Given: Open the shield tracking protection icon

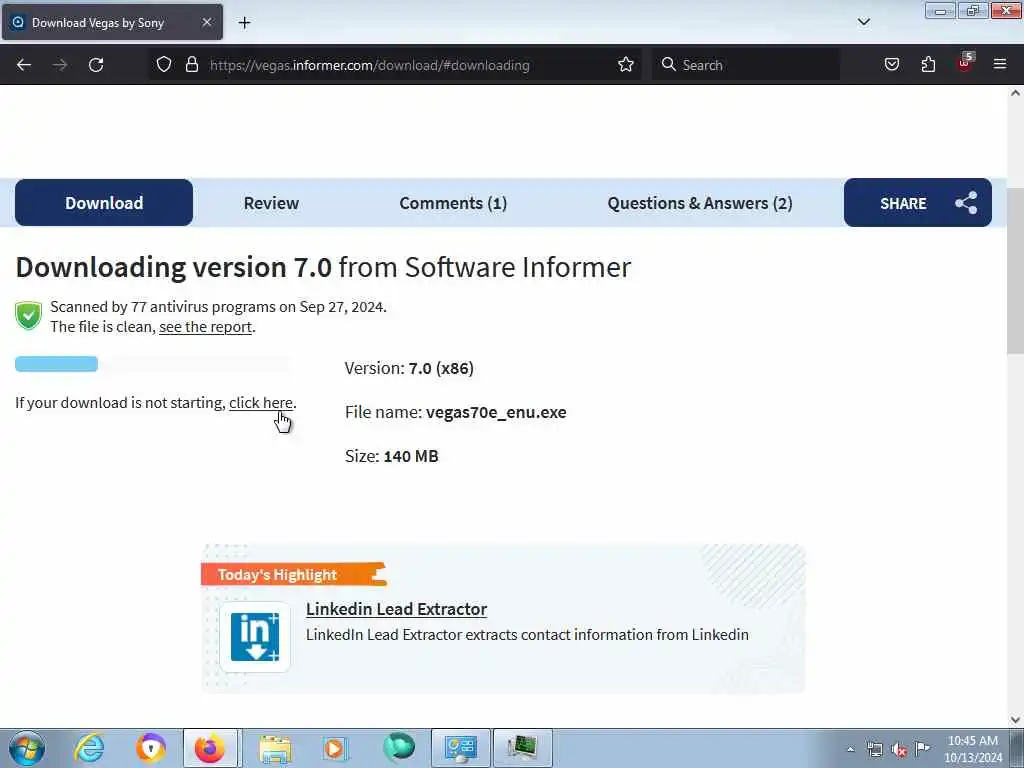Looking at the screenshot, I should point(164,65).
